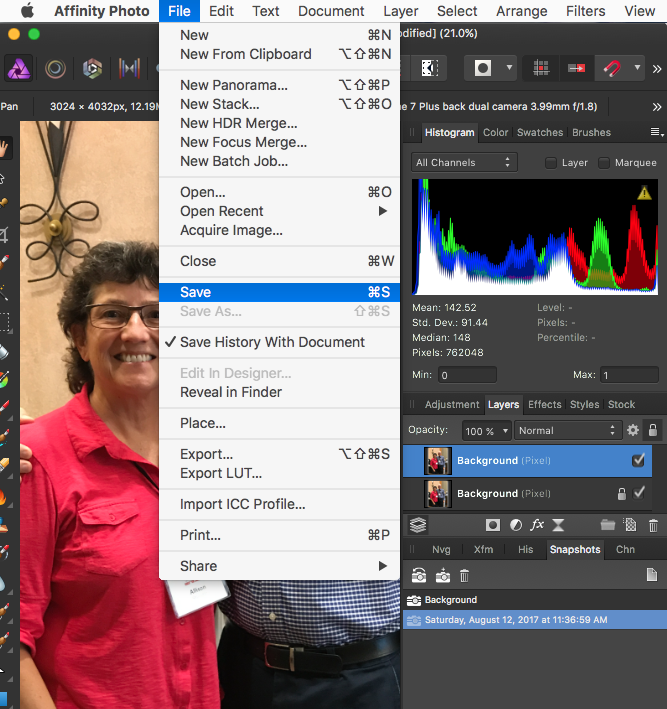Click the invert selection toolbar icon
Viewport: 667px width, 709px height.
[429, 68]
